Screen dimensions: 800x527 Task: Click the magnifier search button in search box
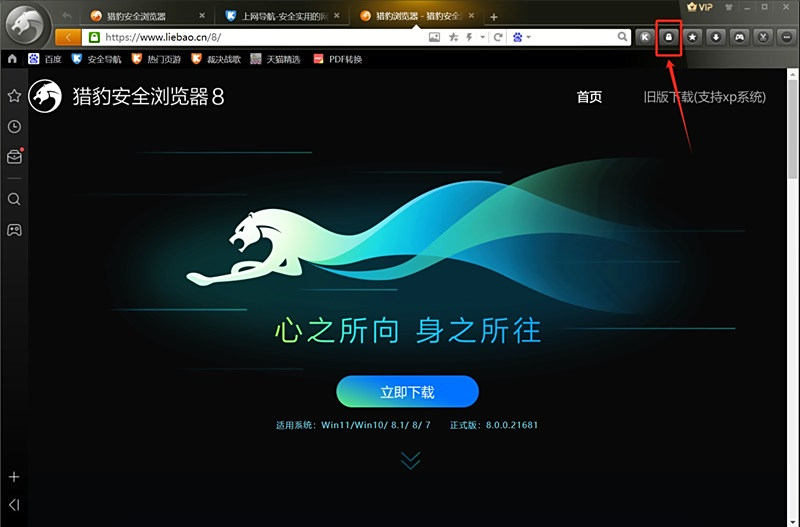tap(622, 37)
